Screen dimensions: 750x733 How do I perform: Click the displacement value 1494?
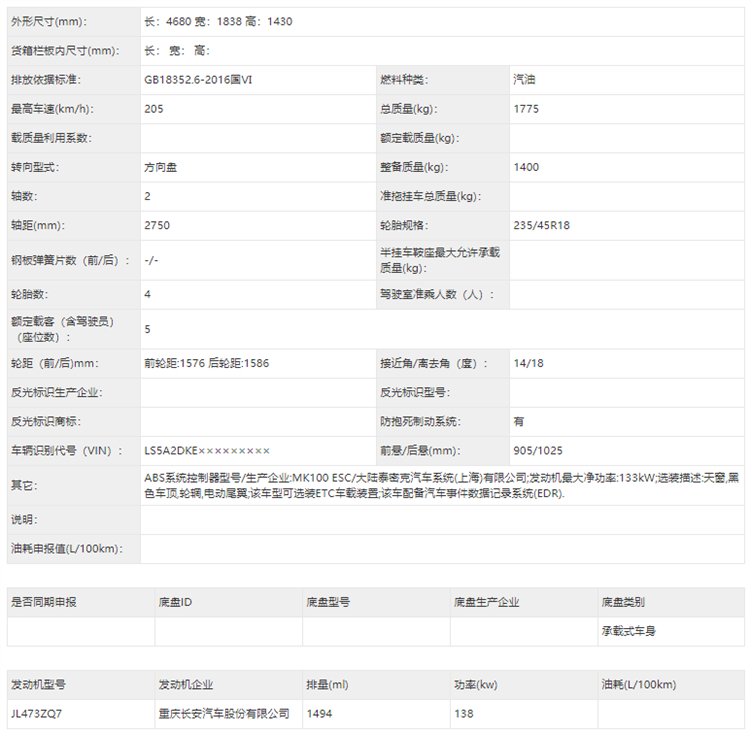[x=319, y=714]
